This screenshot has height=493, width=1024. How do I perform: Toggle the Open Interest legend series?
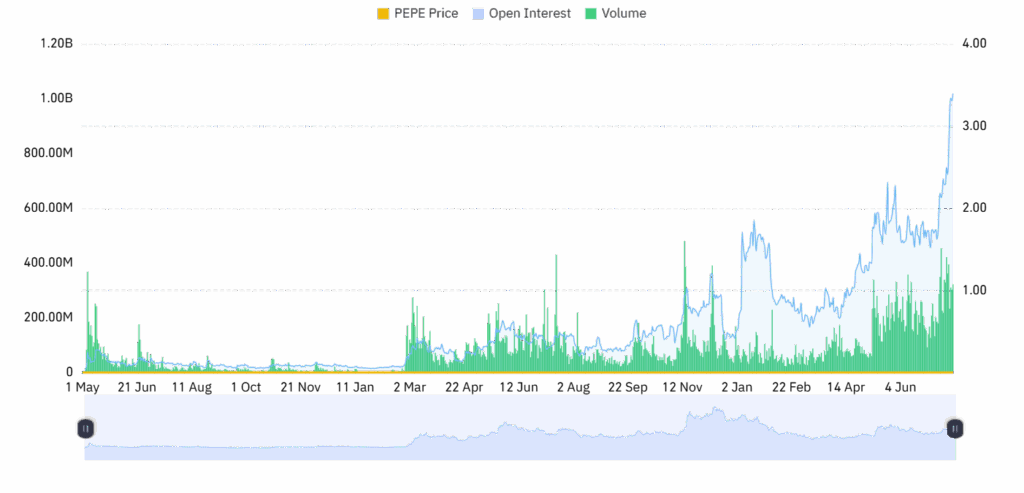(x=520, y=13)
